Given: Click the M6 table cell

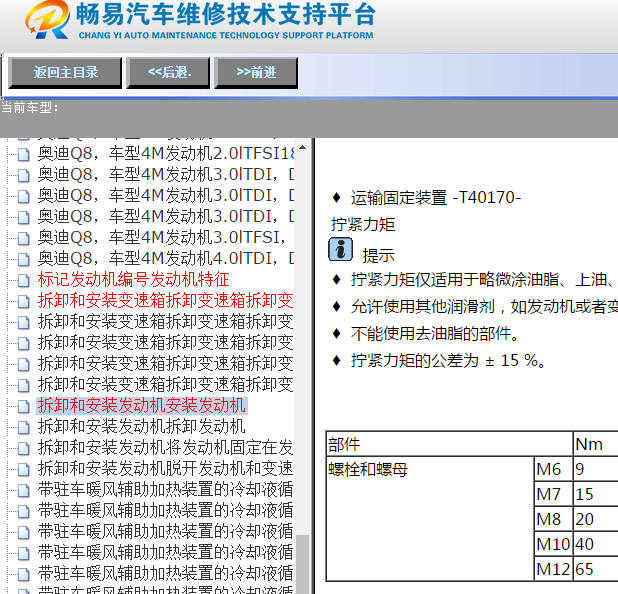Looking at the screenshot, I should coord(553,469).
